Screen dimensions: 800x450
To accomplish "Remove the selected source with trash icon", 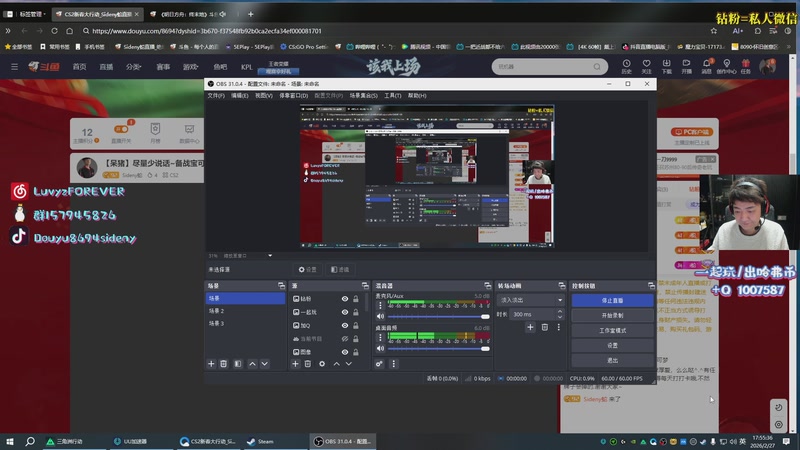I will 308,364.
